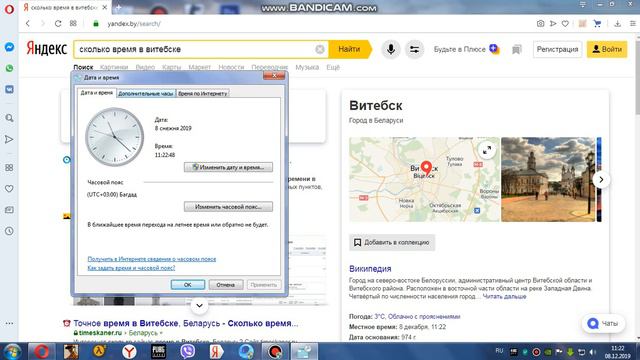Screen dimensions: 640x360
Task: Go back to the previous page
Action: click(x=28, y=24)
